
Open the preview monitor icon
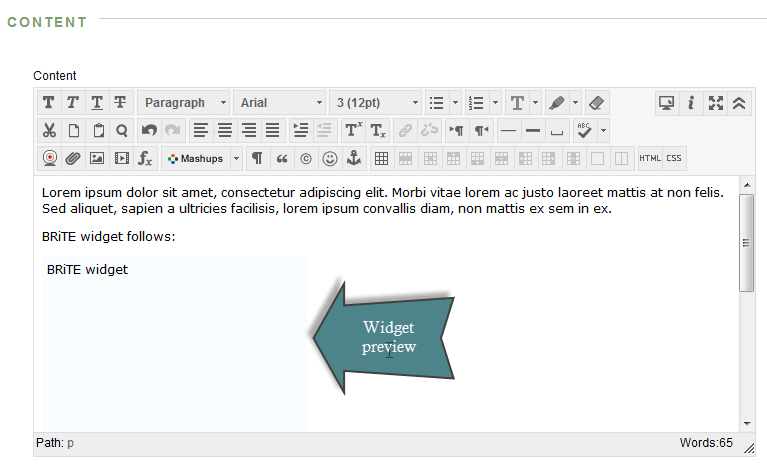click(x=666, y=103)
